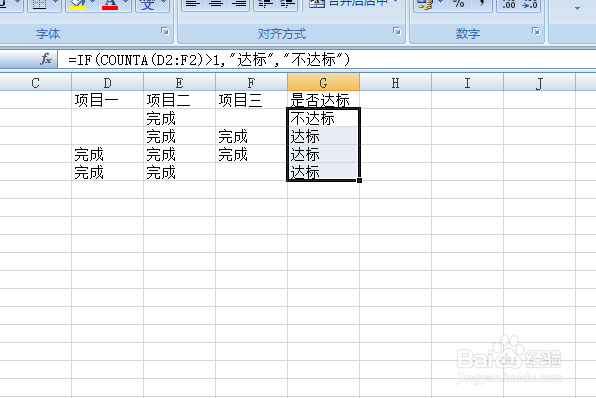Align text to the right
The height and width of the screenshot is (398, 596).
(x=239, y=5)
